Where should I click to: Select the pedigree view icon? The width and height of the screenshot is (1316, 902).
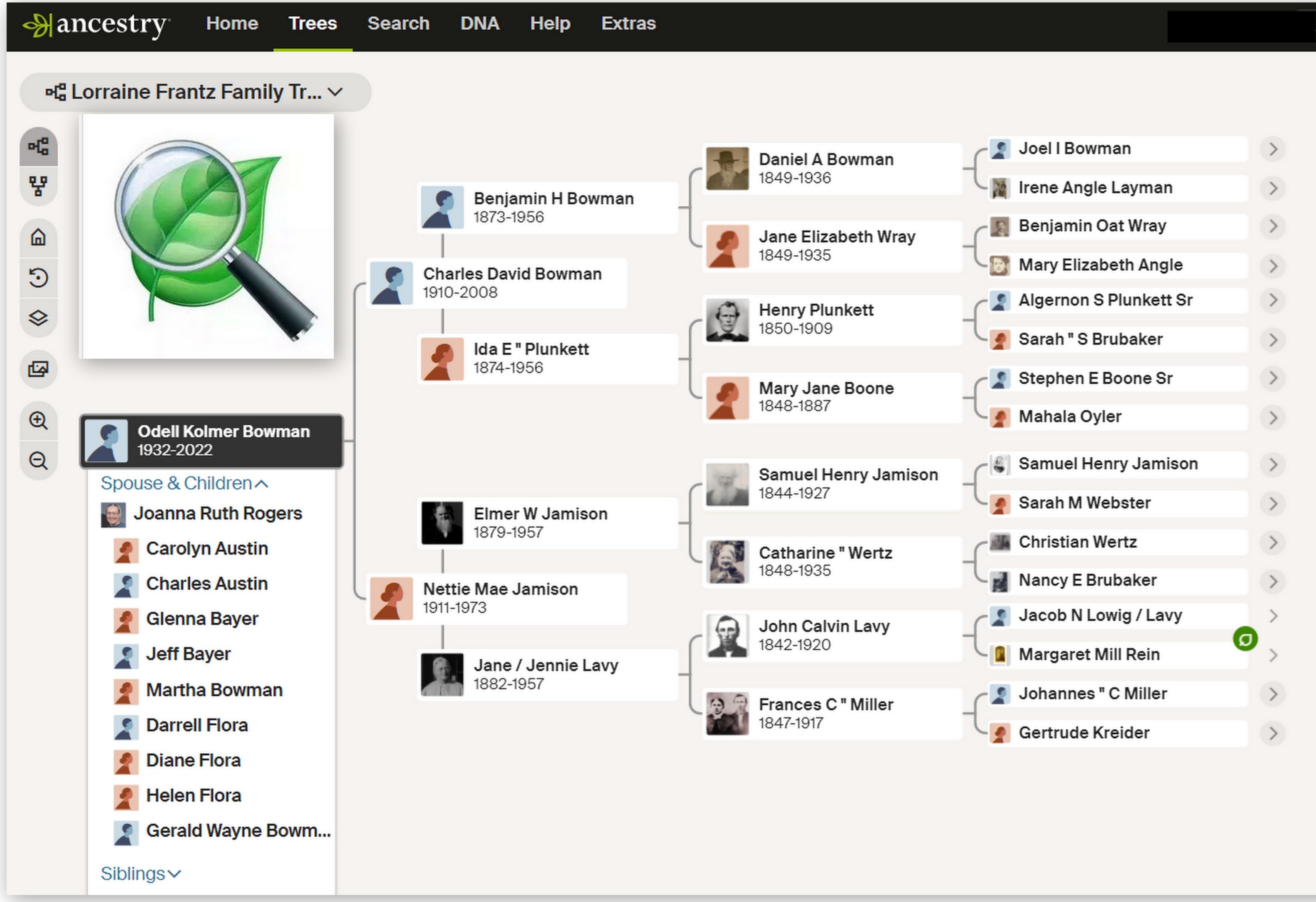39,147
